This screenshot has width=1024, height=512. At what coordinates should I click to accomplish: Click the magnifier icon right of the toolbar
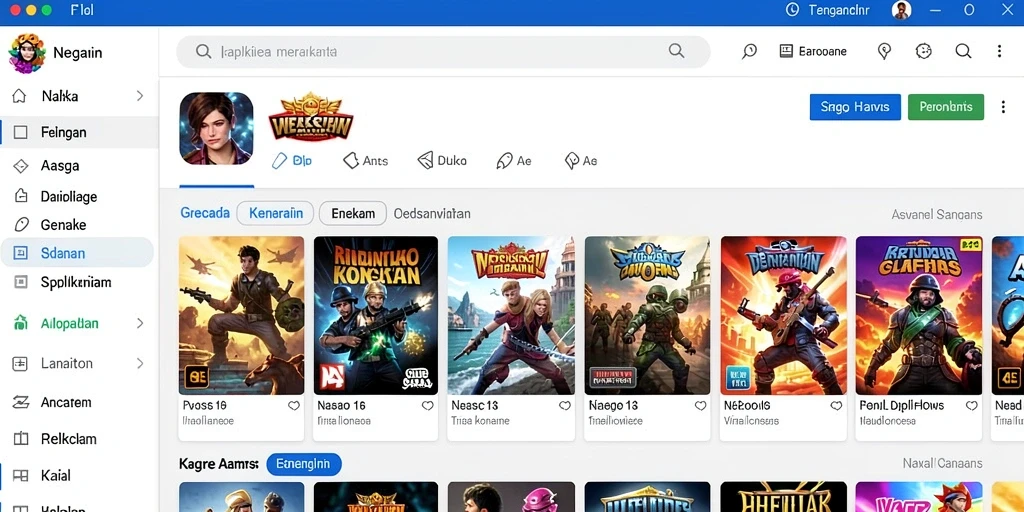tap(963, 51)
